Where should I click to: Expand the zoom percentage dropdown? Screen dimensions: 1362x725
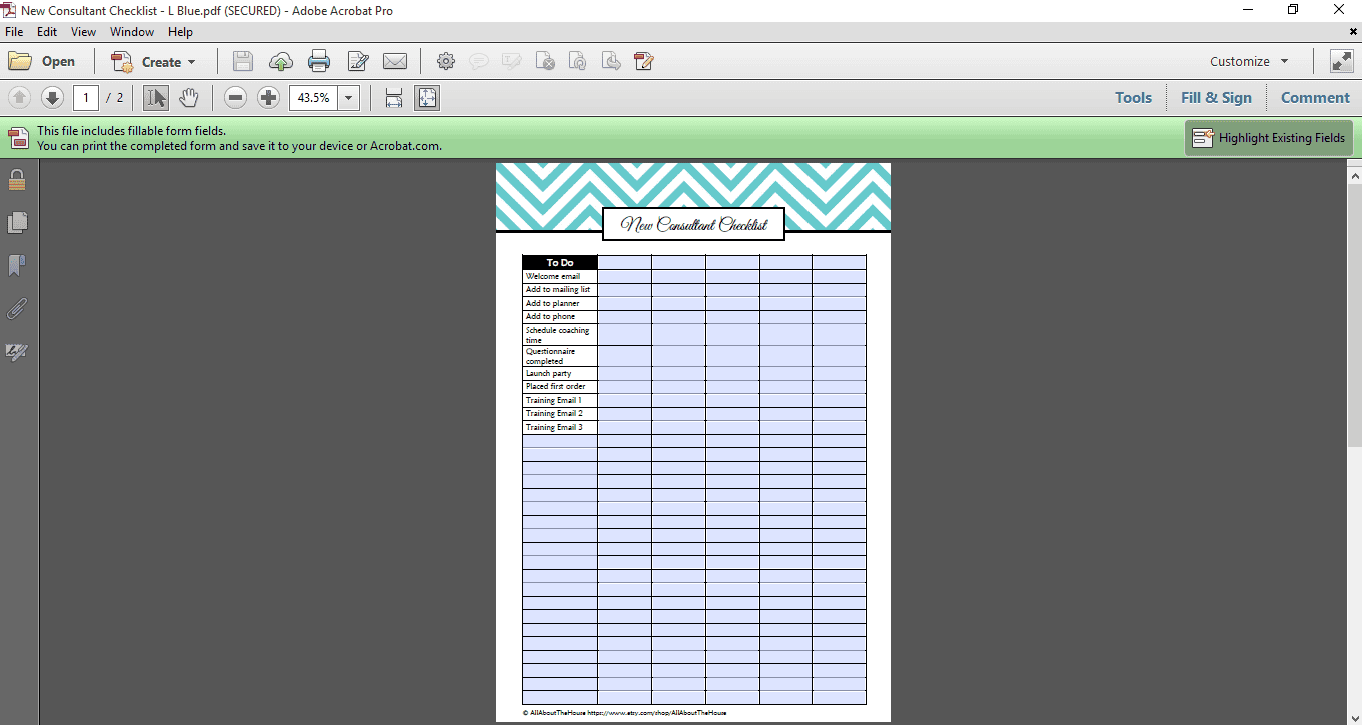click(349, 98)
